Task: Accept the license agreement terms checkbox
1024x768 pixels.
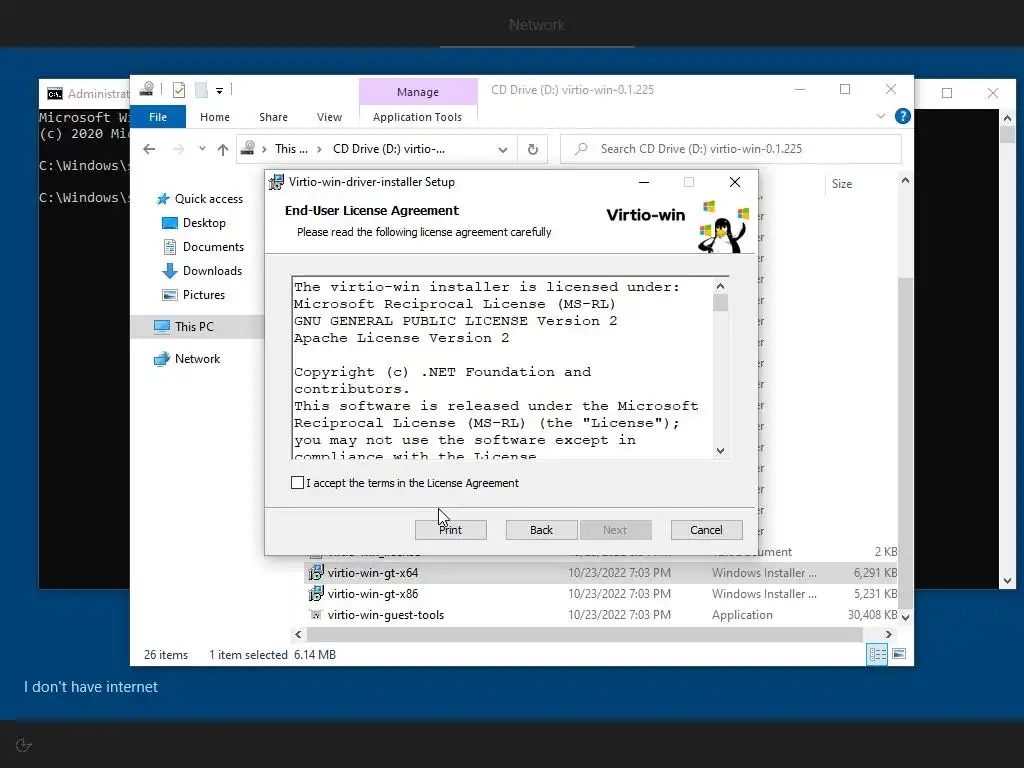Action: 297,483
